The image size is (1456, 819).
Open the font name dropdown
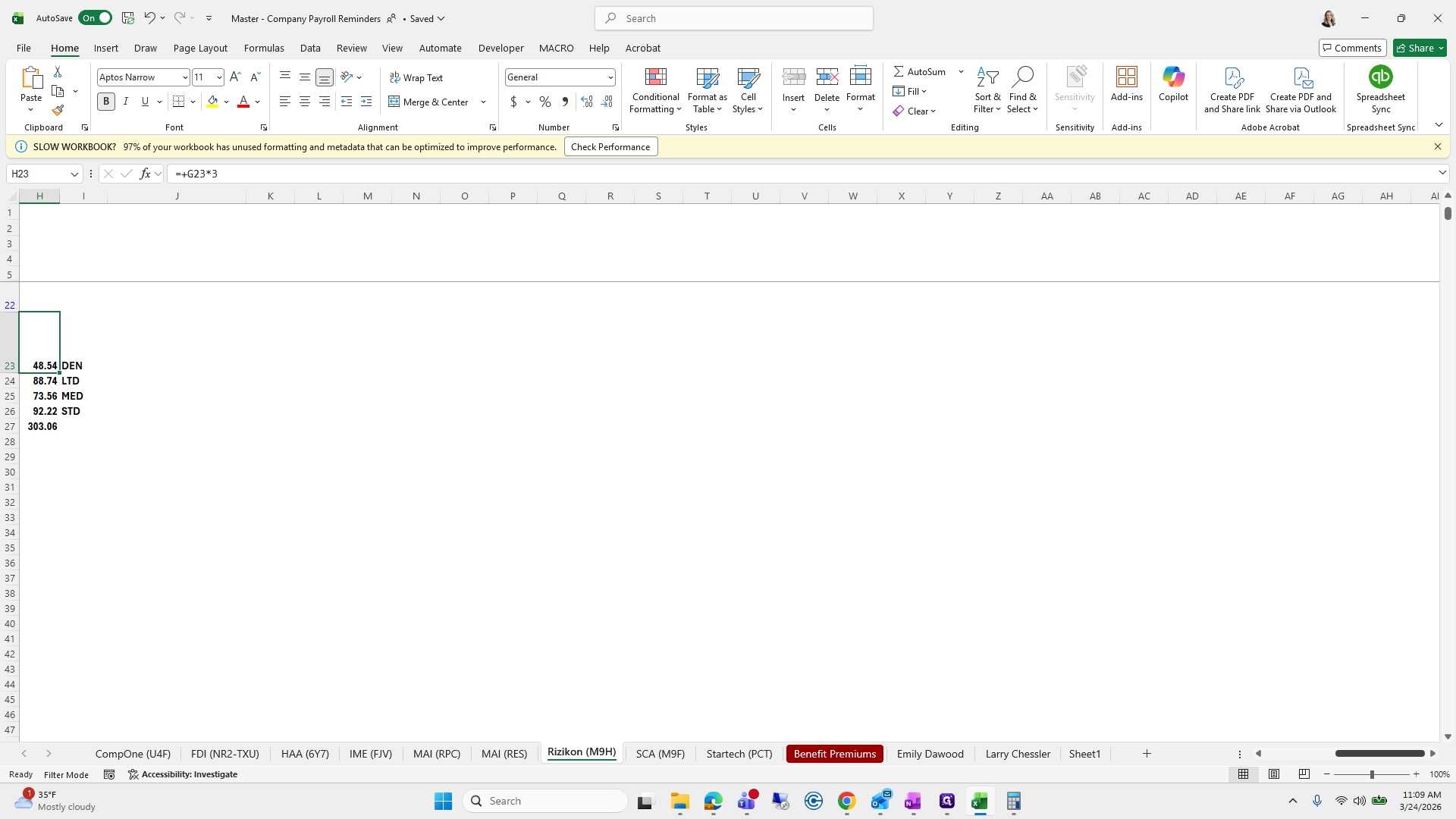(x=185, y=77)
